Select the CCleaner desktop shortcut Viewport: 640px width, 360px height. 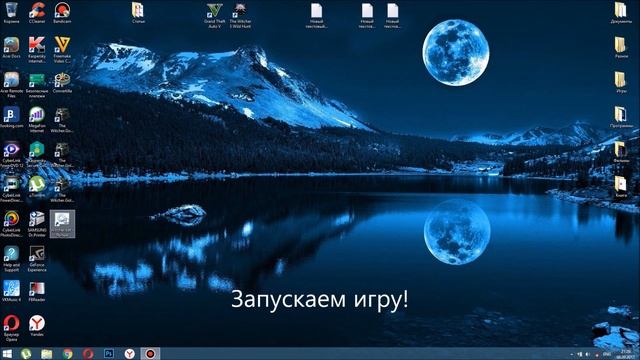tap(37, 13)
